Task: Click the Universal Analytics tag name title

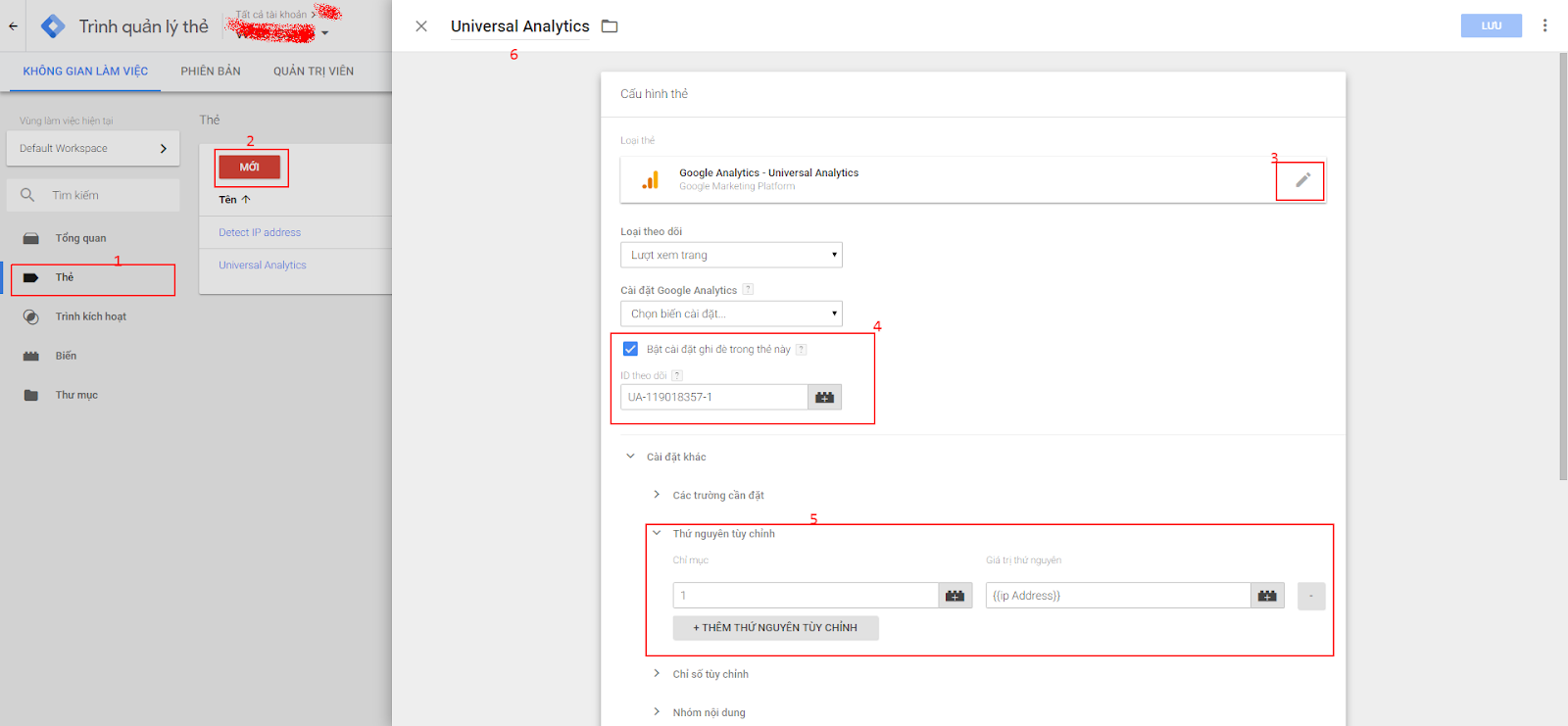Action: [520, 26]
